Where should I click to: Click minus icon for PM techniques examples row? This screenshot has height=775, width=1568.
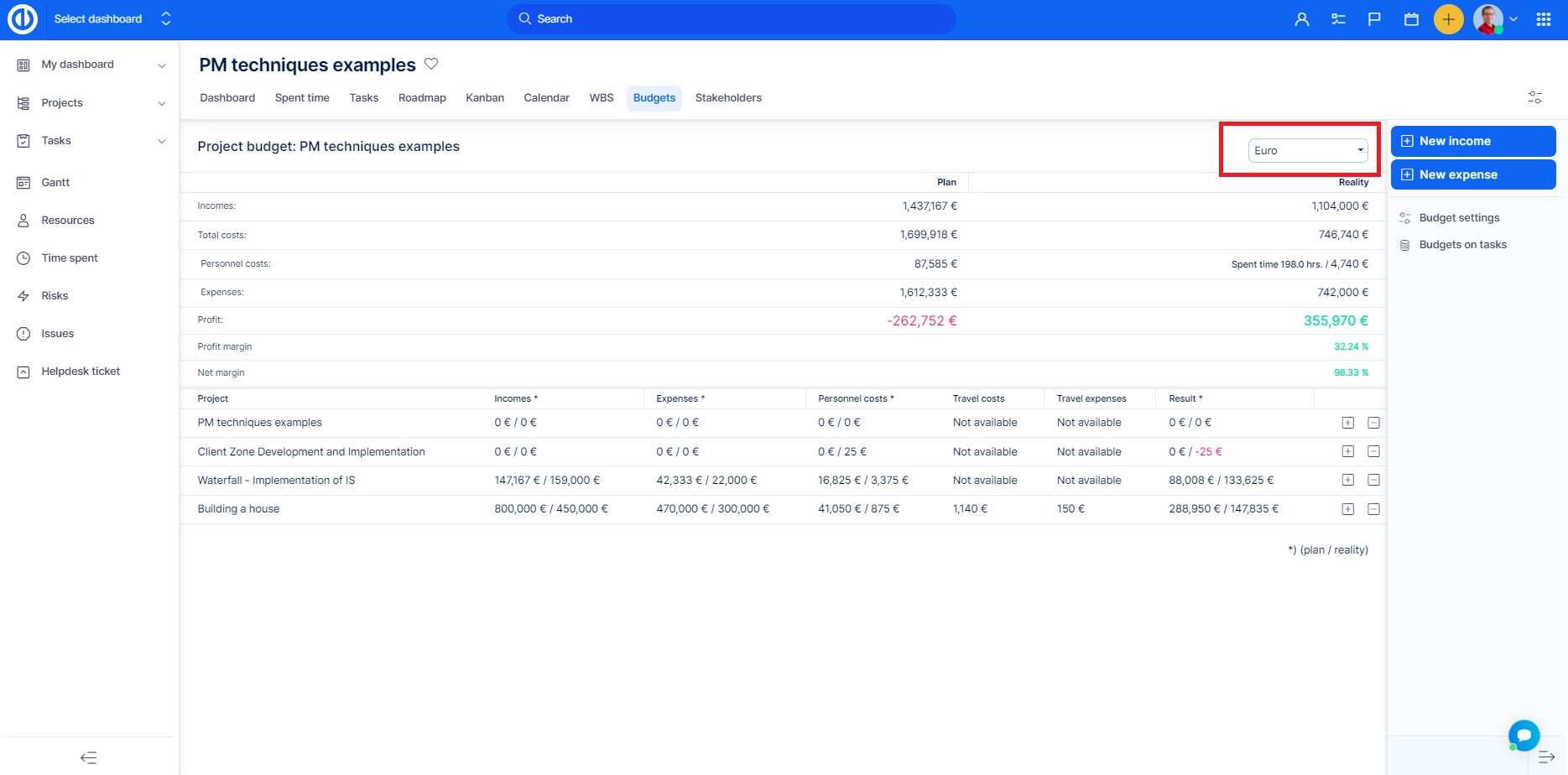[1373, 423]
